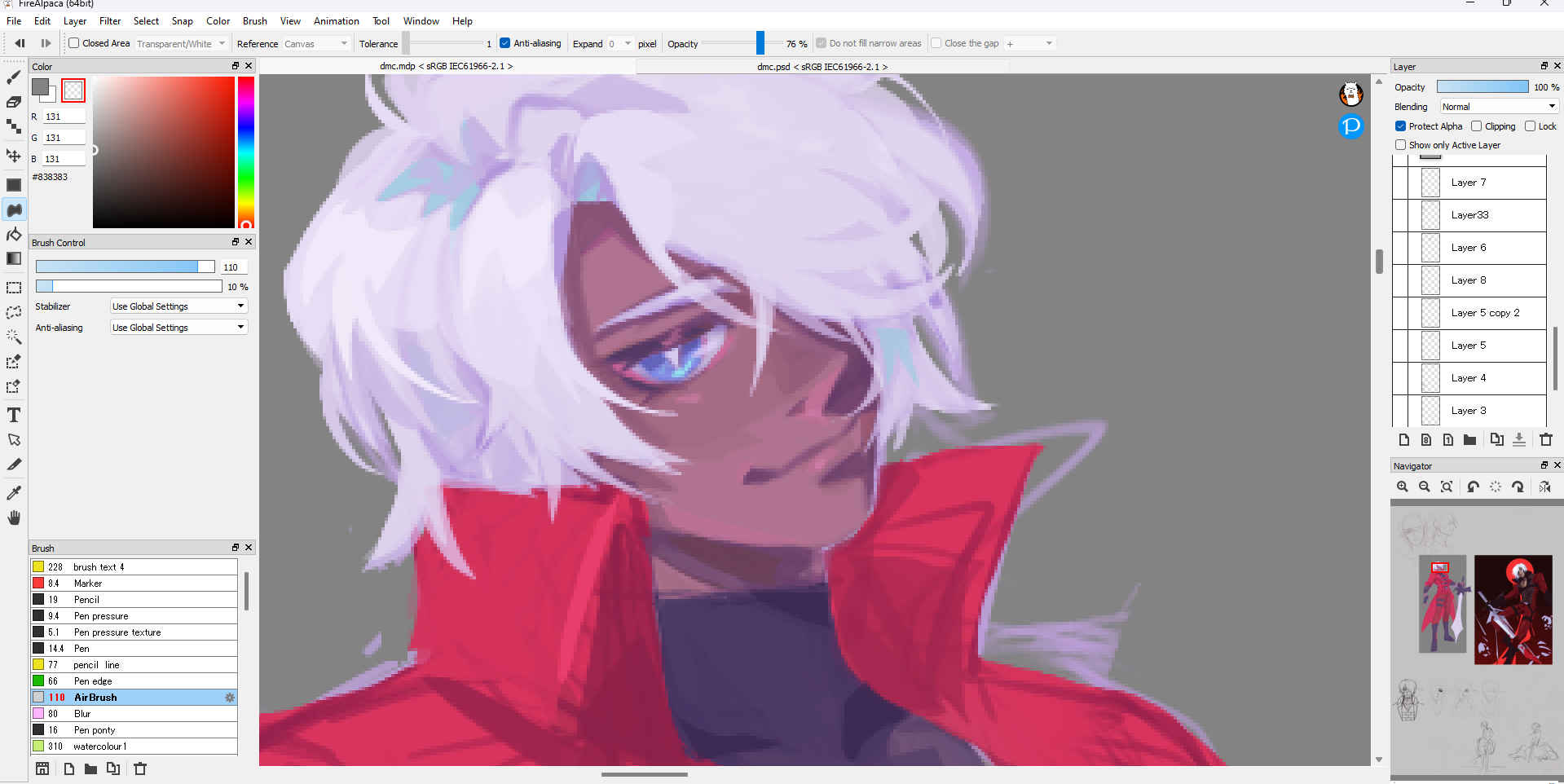Switch to the dmc.psd document tab
The height and width of the screenshot is (784, 1564).
(822, 67)
